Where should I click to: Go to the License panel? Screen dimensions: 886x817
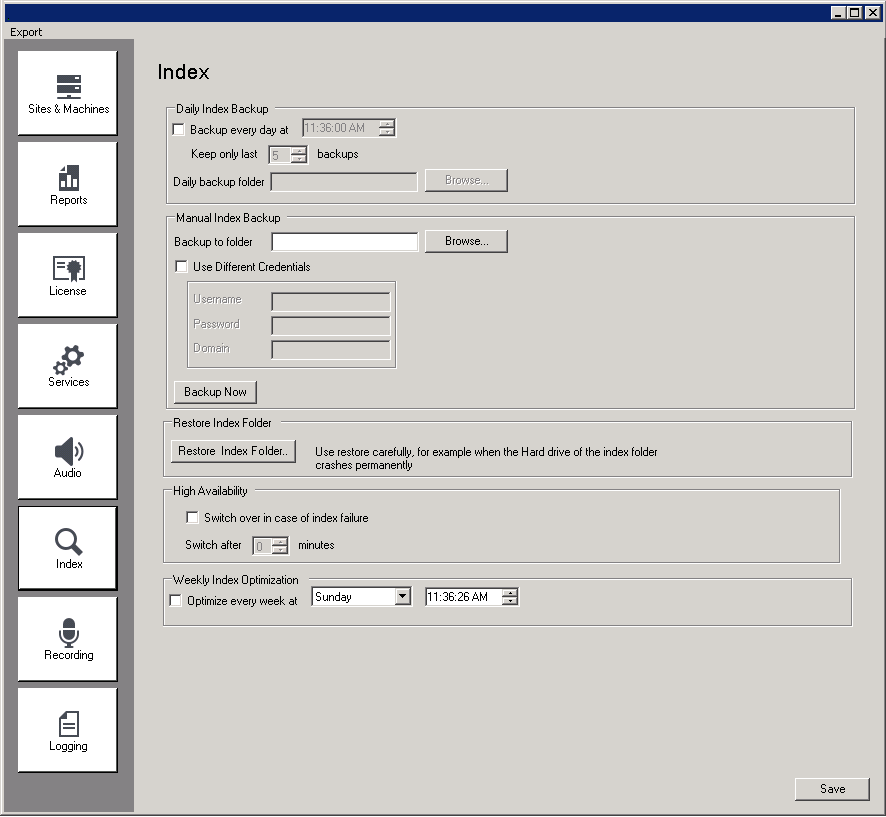(68, 275)
